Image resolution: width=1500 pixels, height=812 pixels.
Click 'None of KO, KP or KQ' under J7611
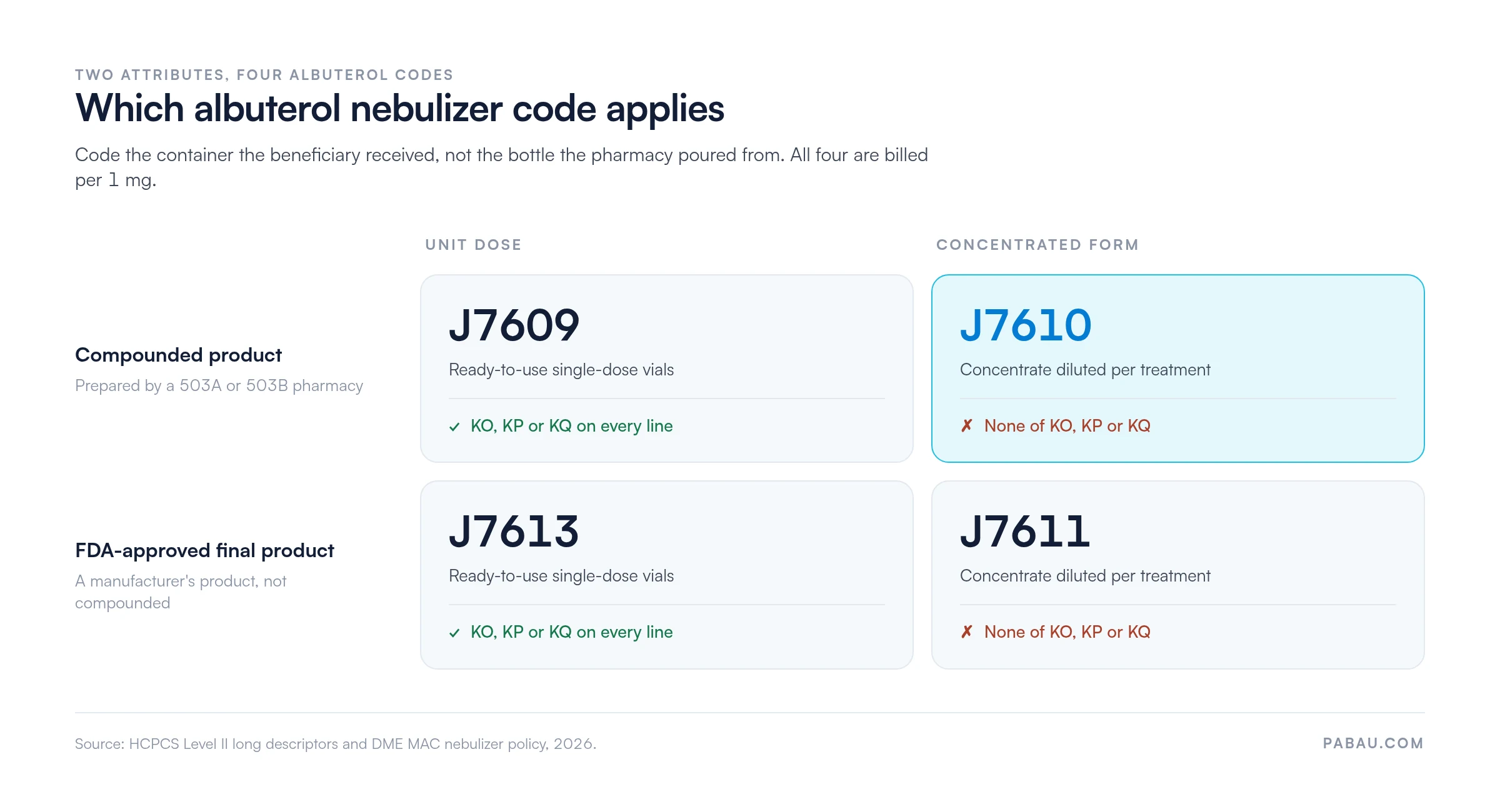pos(1067,632)
